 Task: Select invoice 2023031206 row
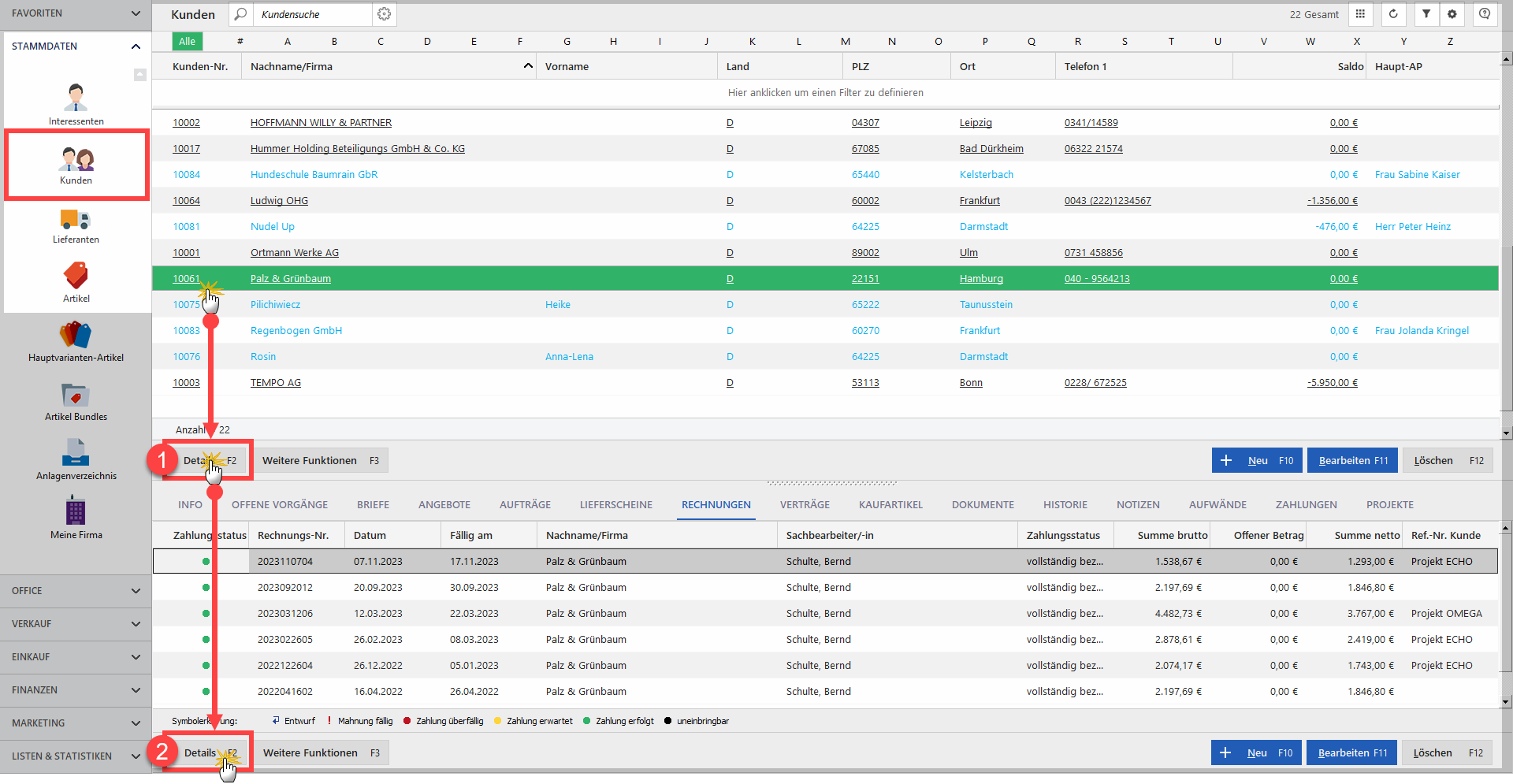[x=825, y=614]
